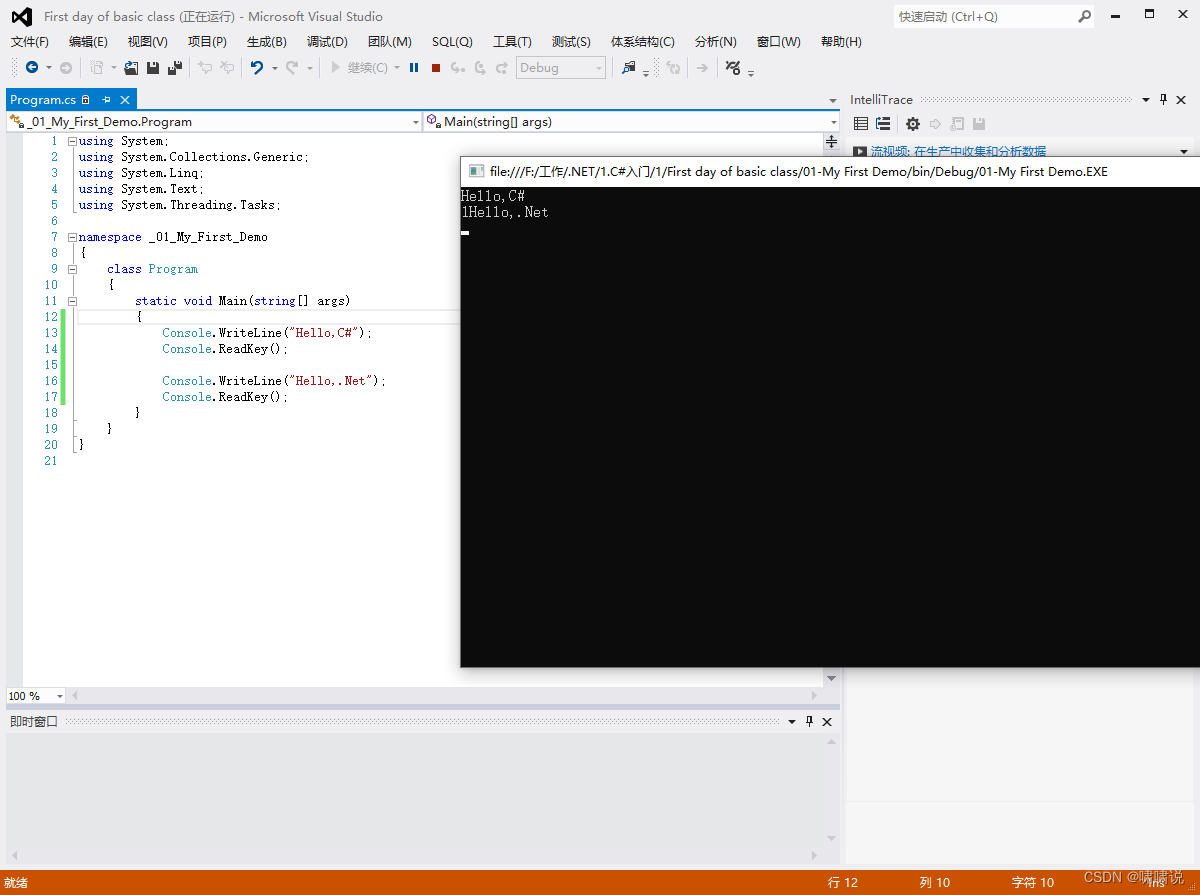This screenshot has height=895, width=1200.
Task: Click the New Project toolbar icon
Action: [97, 67]
